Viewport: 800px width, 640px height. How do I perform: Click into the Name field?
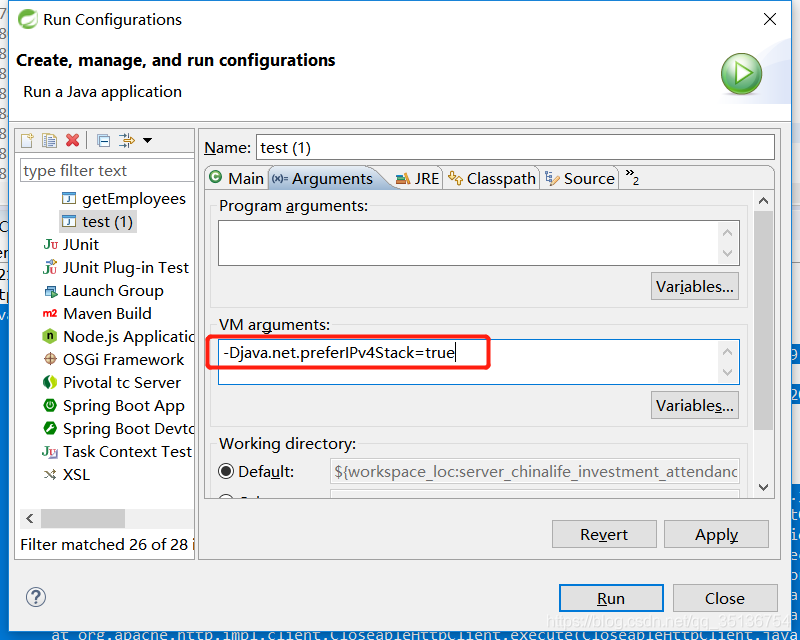pos(515,147)
